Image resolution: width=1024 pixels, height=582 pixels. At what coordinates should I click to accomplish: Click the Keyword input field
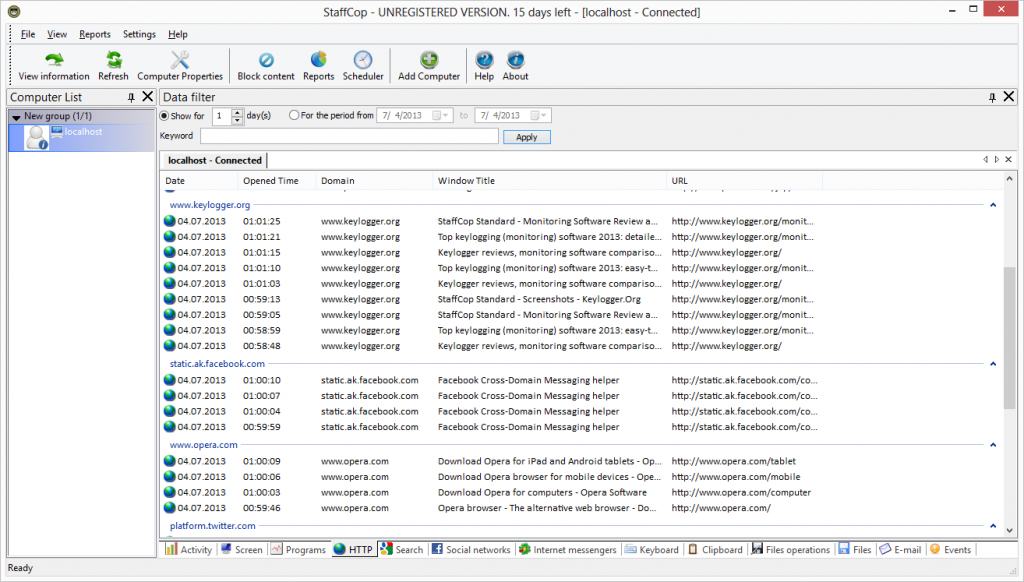click(349, 137)
